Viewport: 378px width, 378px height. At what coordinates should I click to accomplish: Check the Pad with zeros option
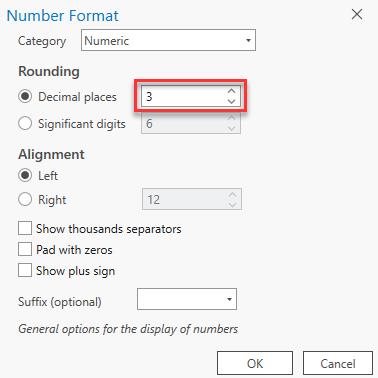coord(25,249)
